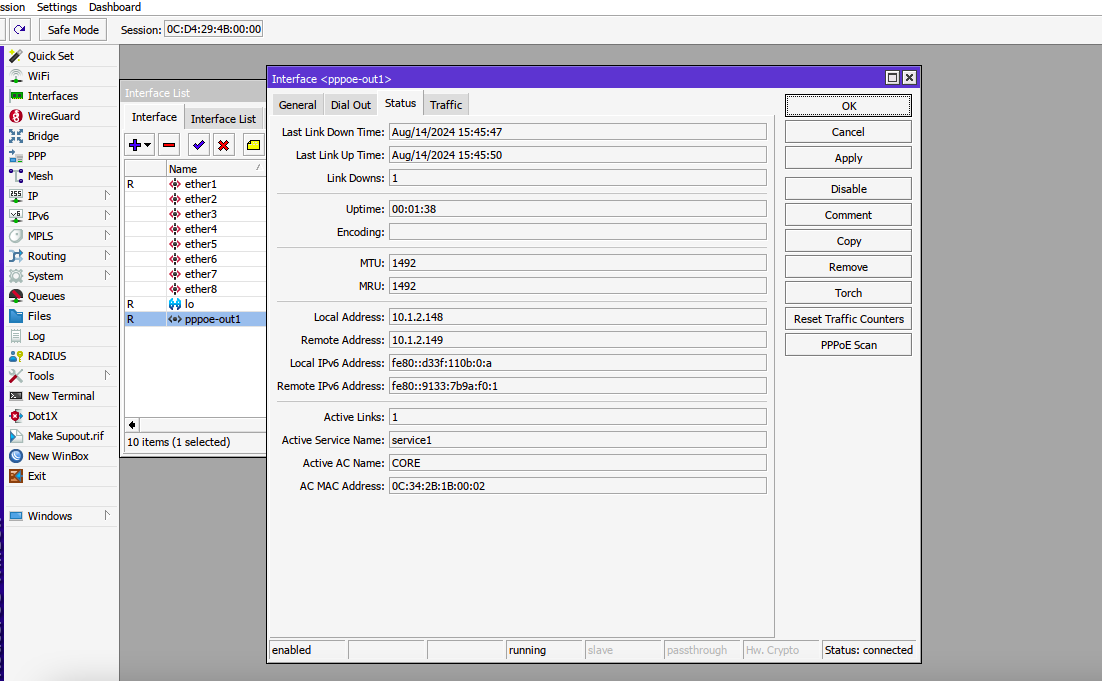
Task: Click the blue plus add icon
Action: click(x=135, y=145)
